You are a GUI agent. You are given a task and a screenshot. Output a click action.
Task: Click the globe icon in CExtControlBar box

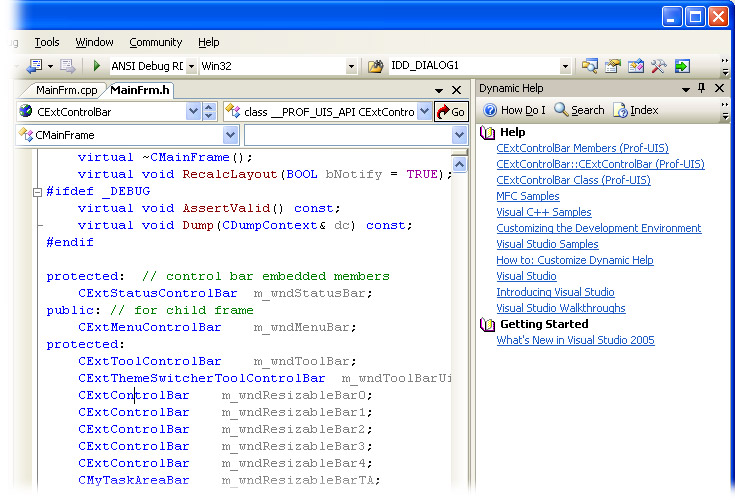[26, 111]
